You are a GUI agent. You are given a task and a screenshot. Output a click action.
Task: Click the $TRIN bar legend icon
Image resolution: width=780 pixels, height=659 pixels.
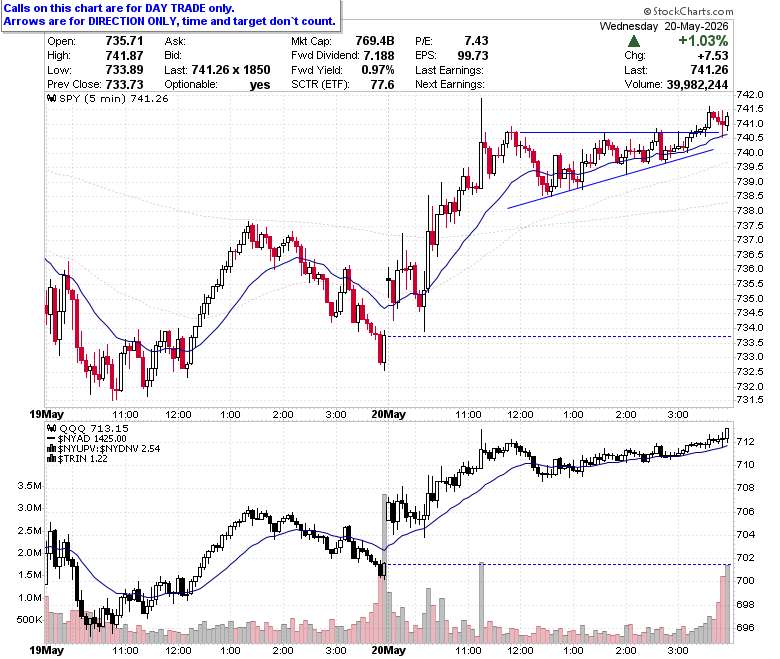(x=52, y=459)
